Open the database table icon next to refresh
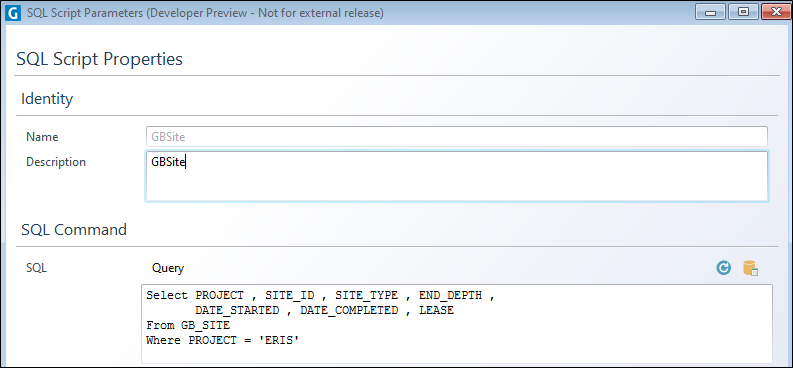The height and width of the screenshot is (368, 793). click(x=750, y=268)
